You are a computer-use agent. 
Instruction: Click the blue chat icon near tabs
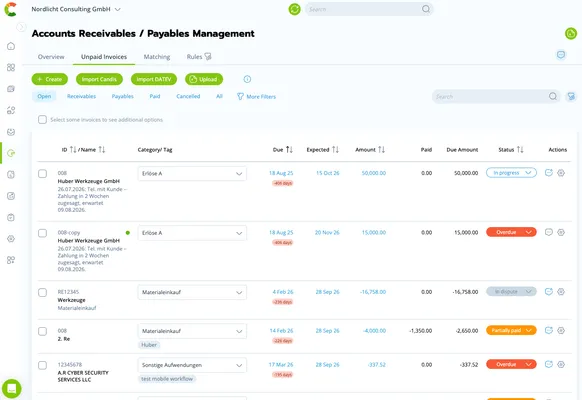pos(561,55)
